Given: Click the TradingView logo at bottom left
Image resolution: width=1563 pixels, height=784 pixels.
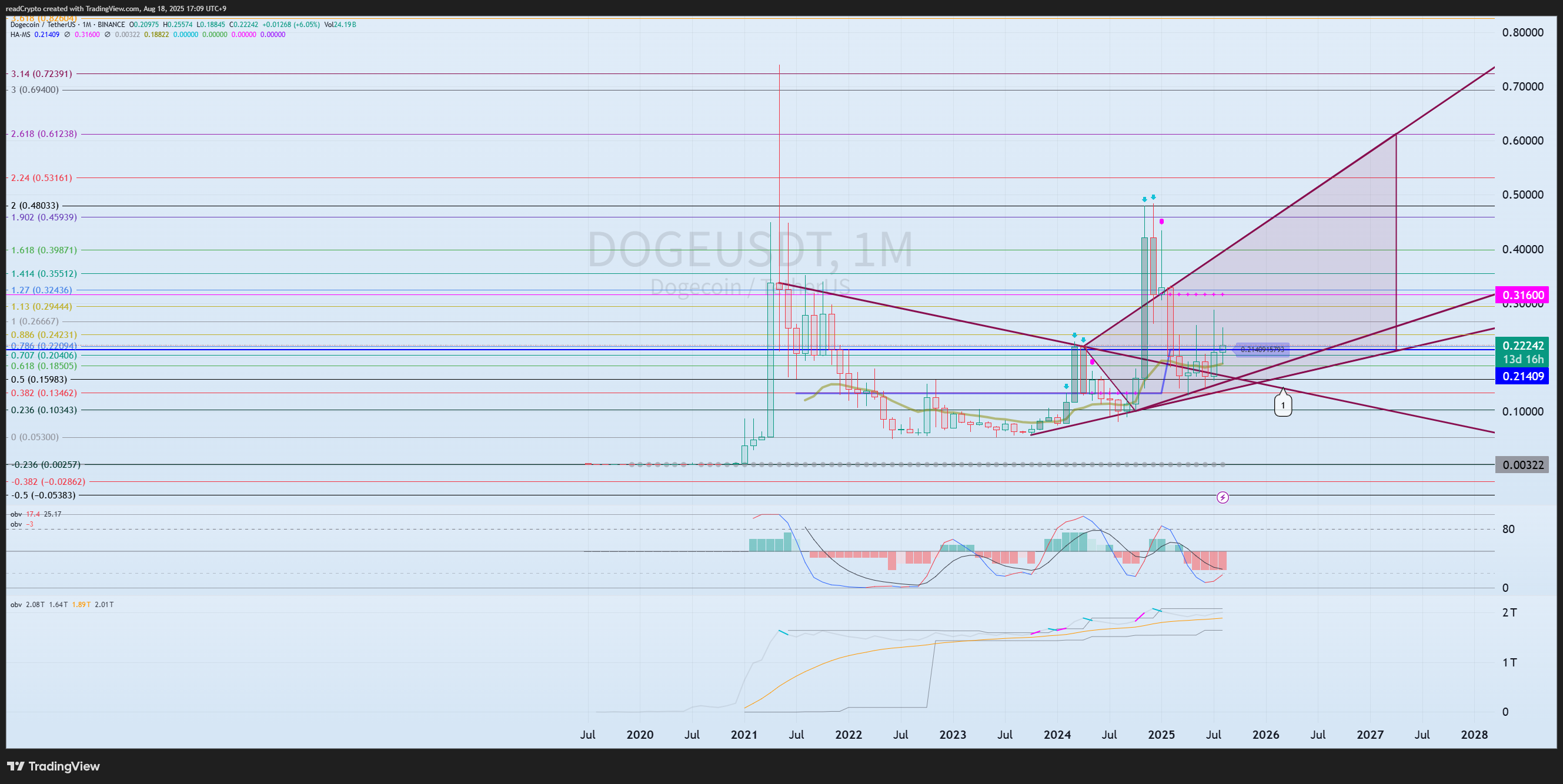Looking at the screenshot, I should pos(53,766).
